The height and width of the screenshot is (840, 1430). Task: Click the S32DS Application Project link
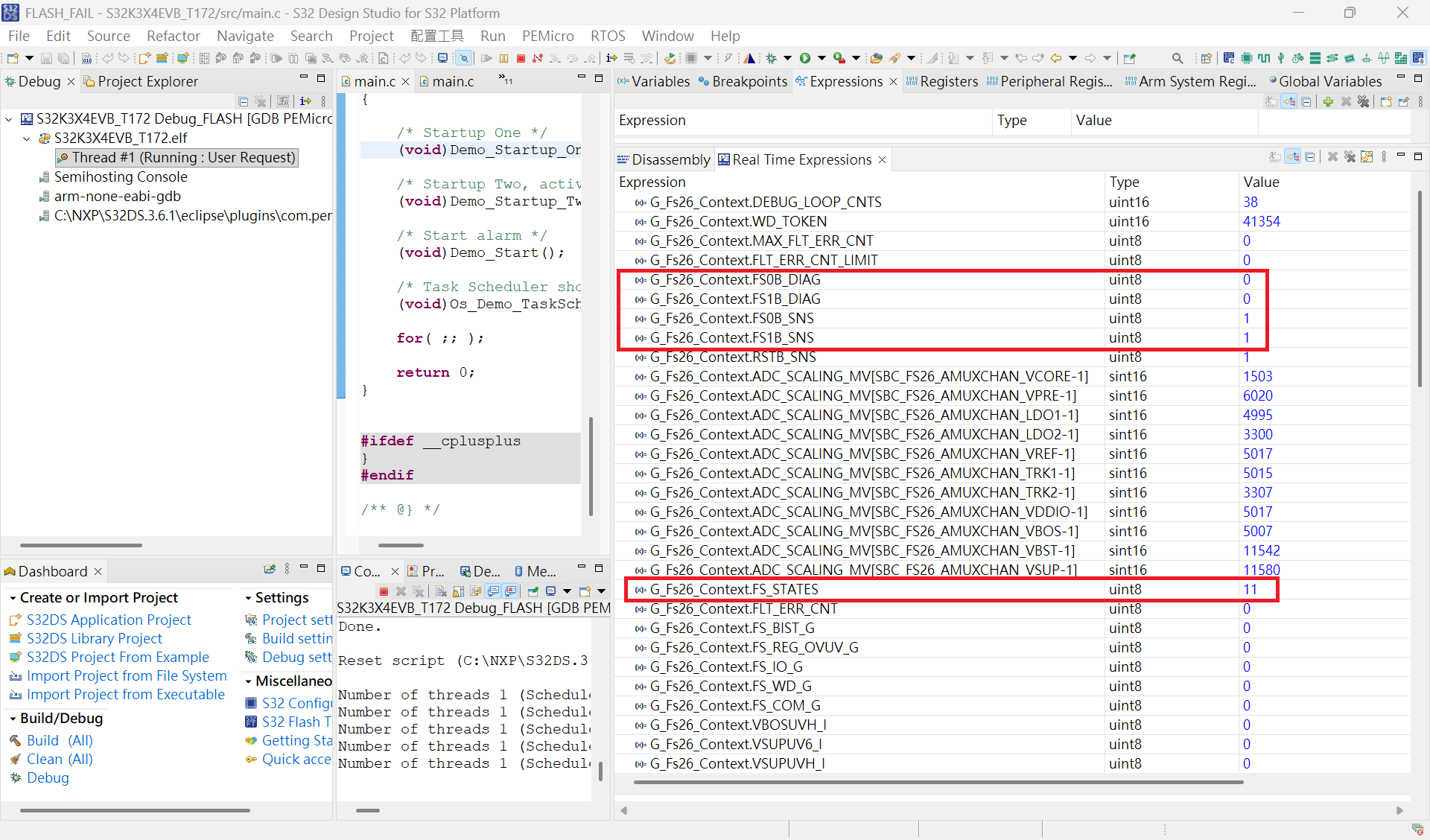click(109, 620)
